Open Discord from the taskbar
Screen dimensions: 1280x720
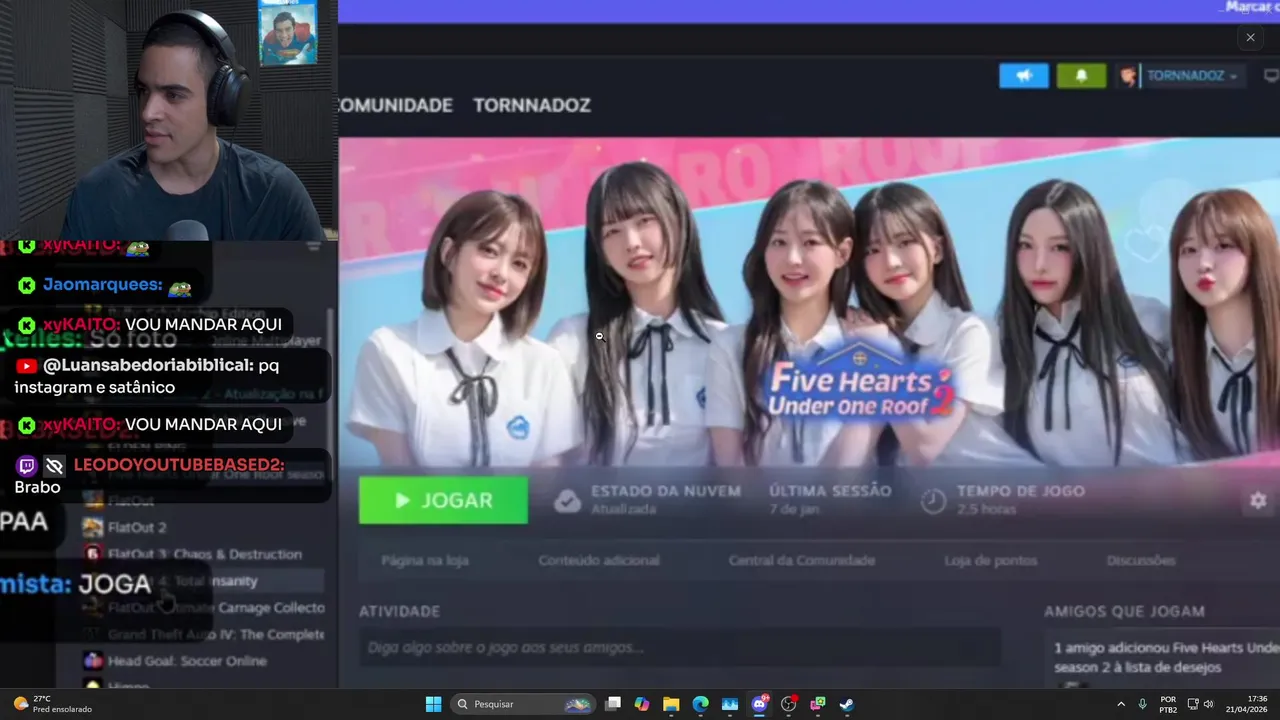(x=759, y=704)
